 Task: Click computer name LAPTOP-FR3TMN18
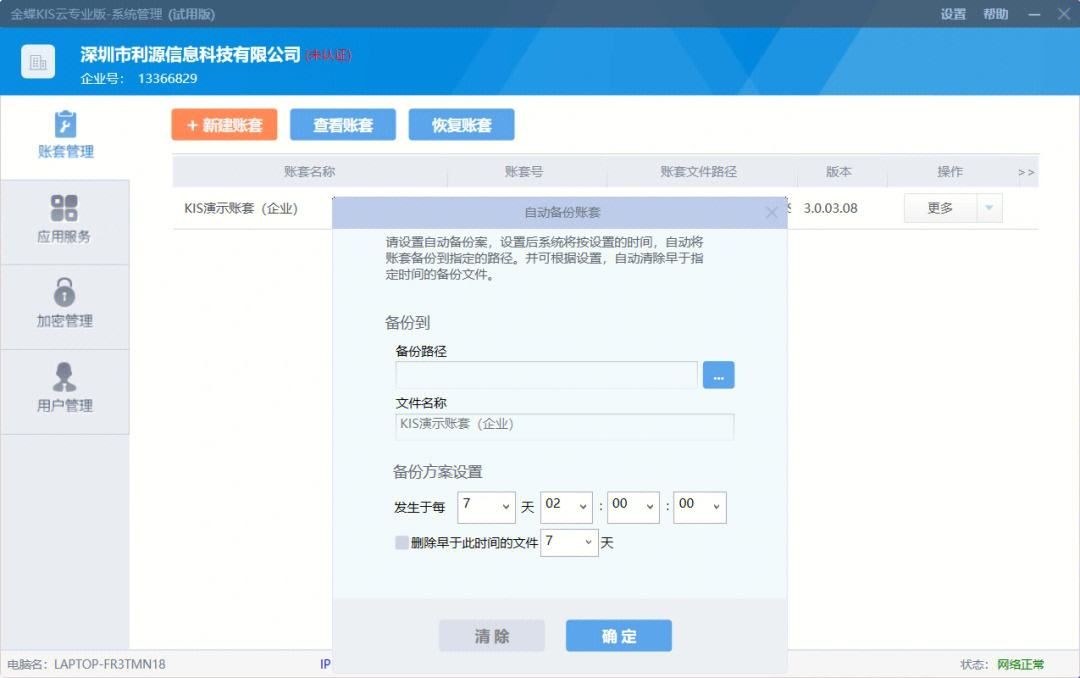110,664
